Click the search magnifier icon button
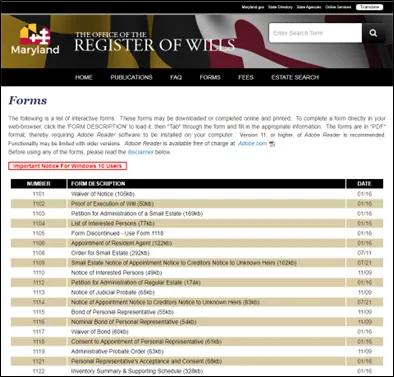Screen dimensions: 394x377 coord(373,33)
